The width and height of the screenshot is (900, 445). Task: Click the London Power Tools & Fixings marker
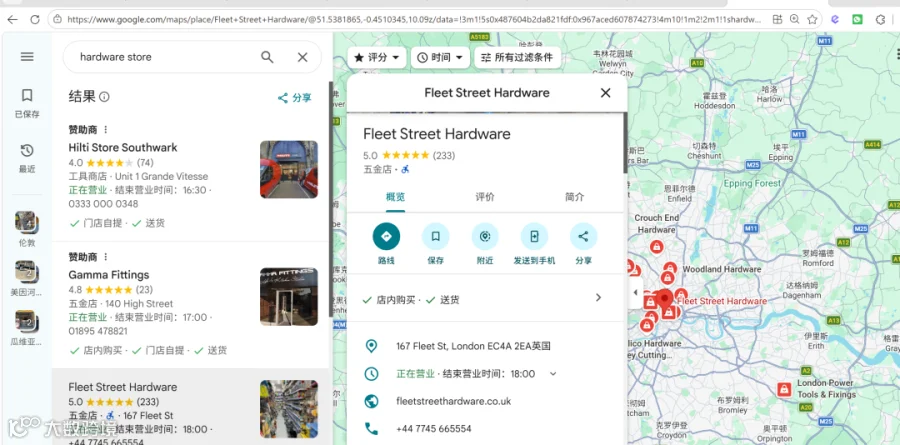(784, 389)
